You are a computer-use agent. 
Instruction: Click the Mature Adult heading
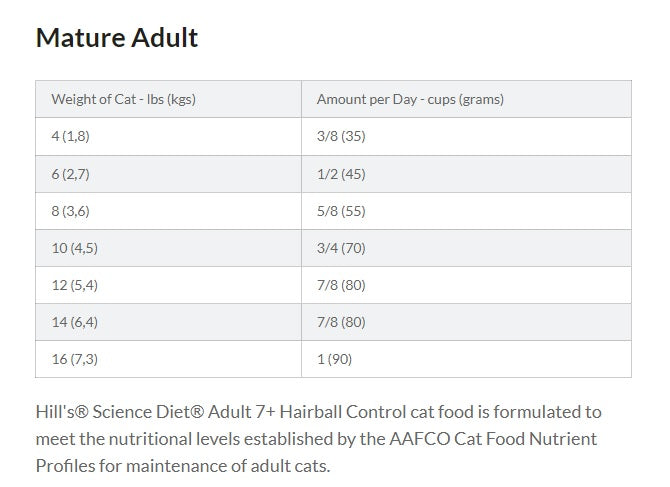click(x=117, y=38)
